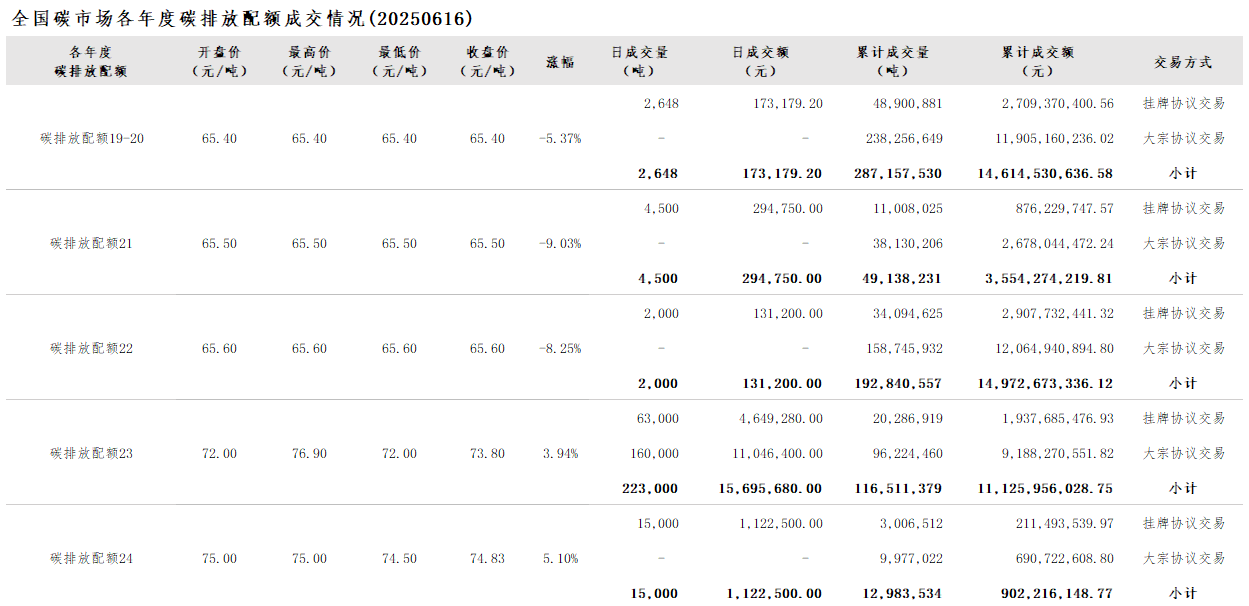Click the 碳排放配额19-20 row label
Viewport: 1249px width, 606px height.
click(92, 138)
